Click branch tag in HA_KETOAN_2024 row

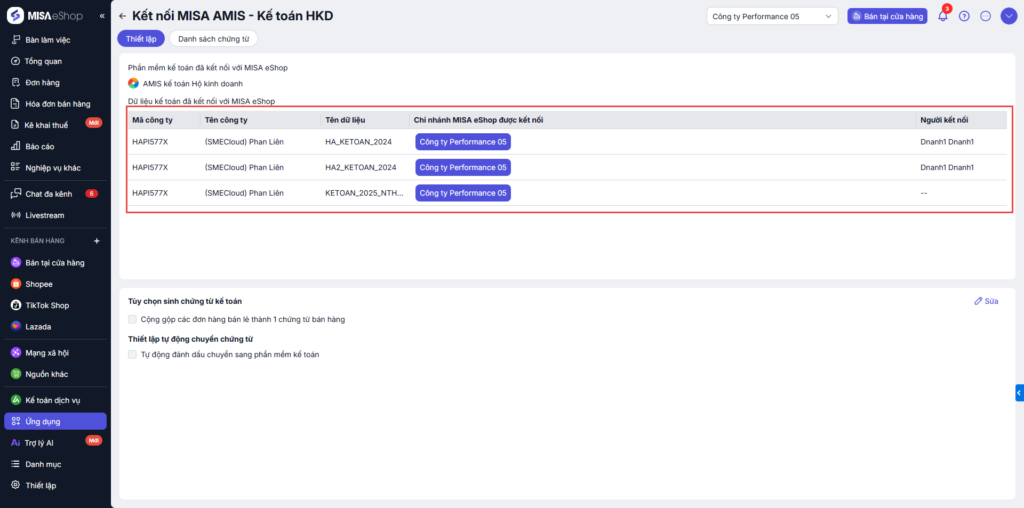coord(463,142)
